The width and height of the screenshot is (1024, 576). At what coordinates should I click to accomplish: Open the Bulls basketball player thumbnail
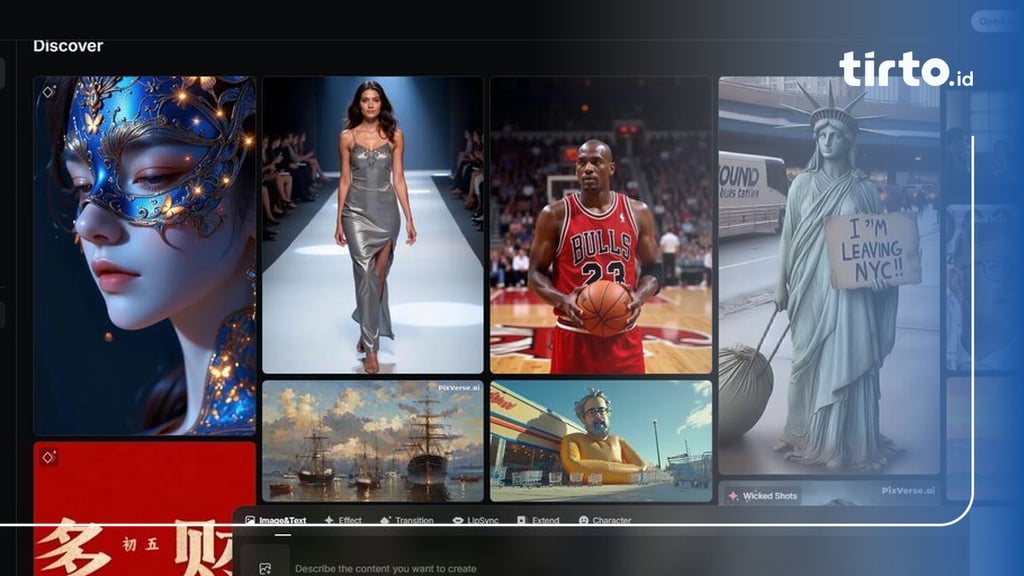click(601, 225)
